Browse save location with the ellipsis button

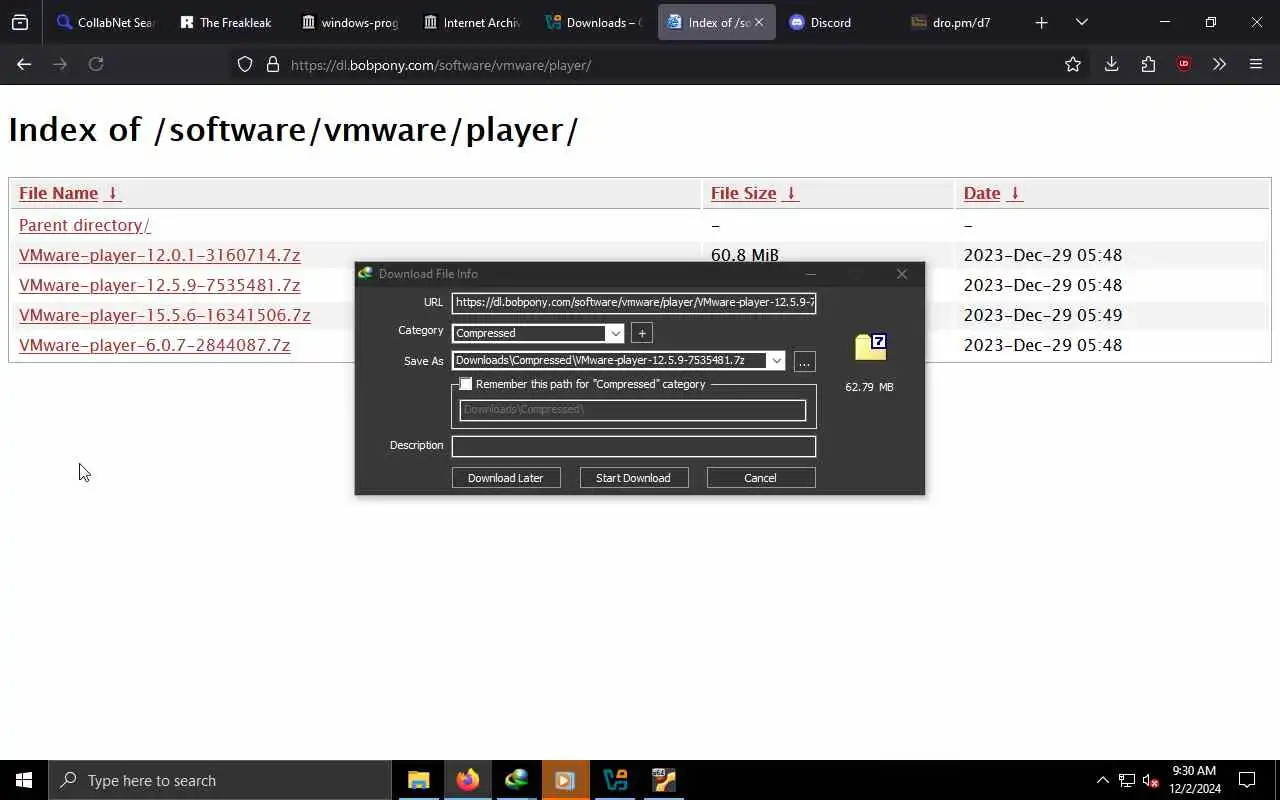pyautogui.click(x=804, y=362)
